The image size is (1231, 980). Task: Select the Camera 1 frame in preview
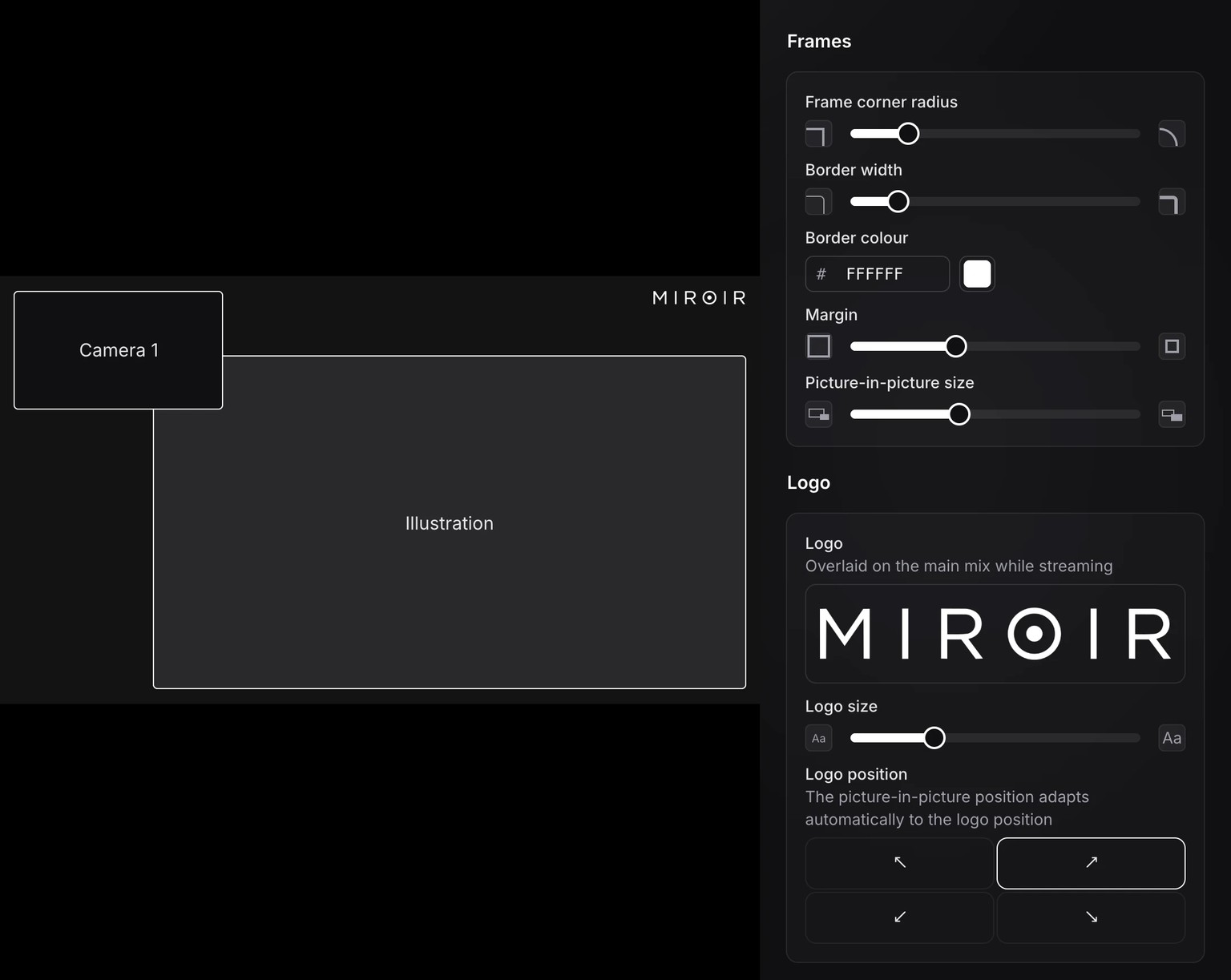(119, 350)
